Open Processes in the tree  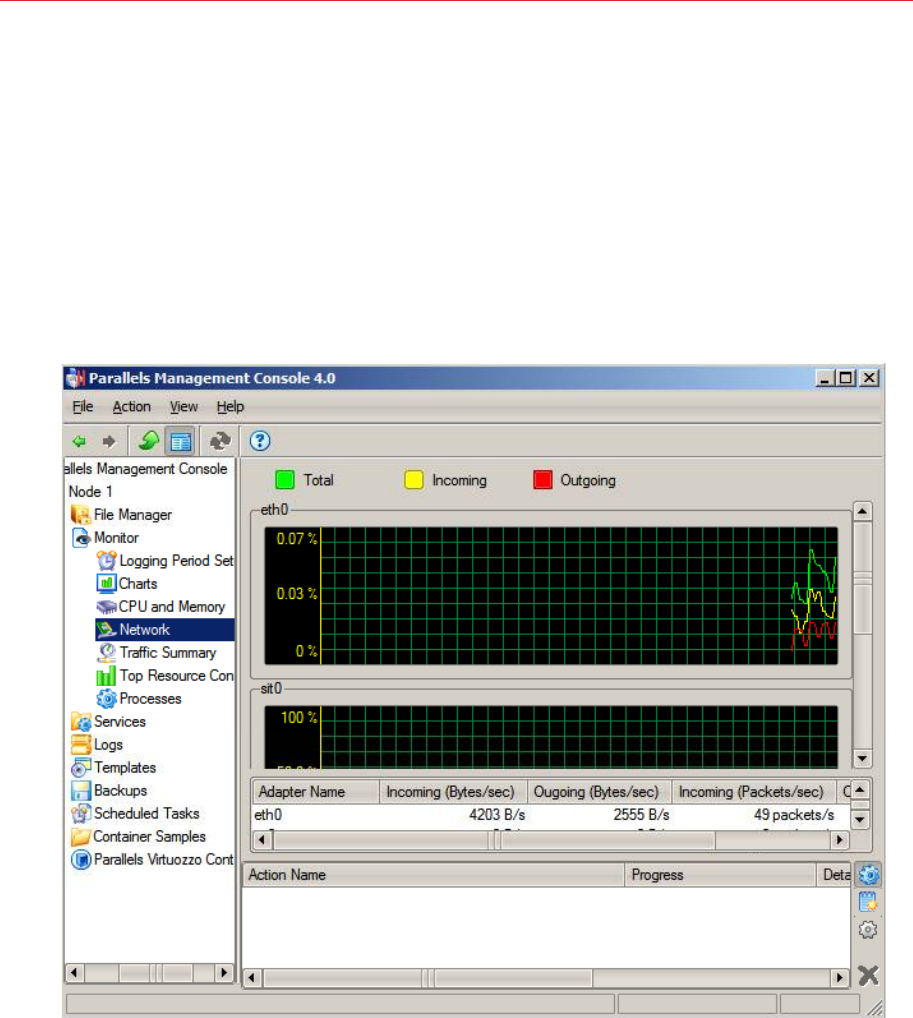150,699
